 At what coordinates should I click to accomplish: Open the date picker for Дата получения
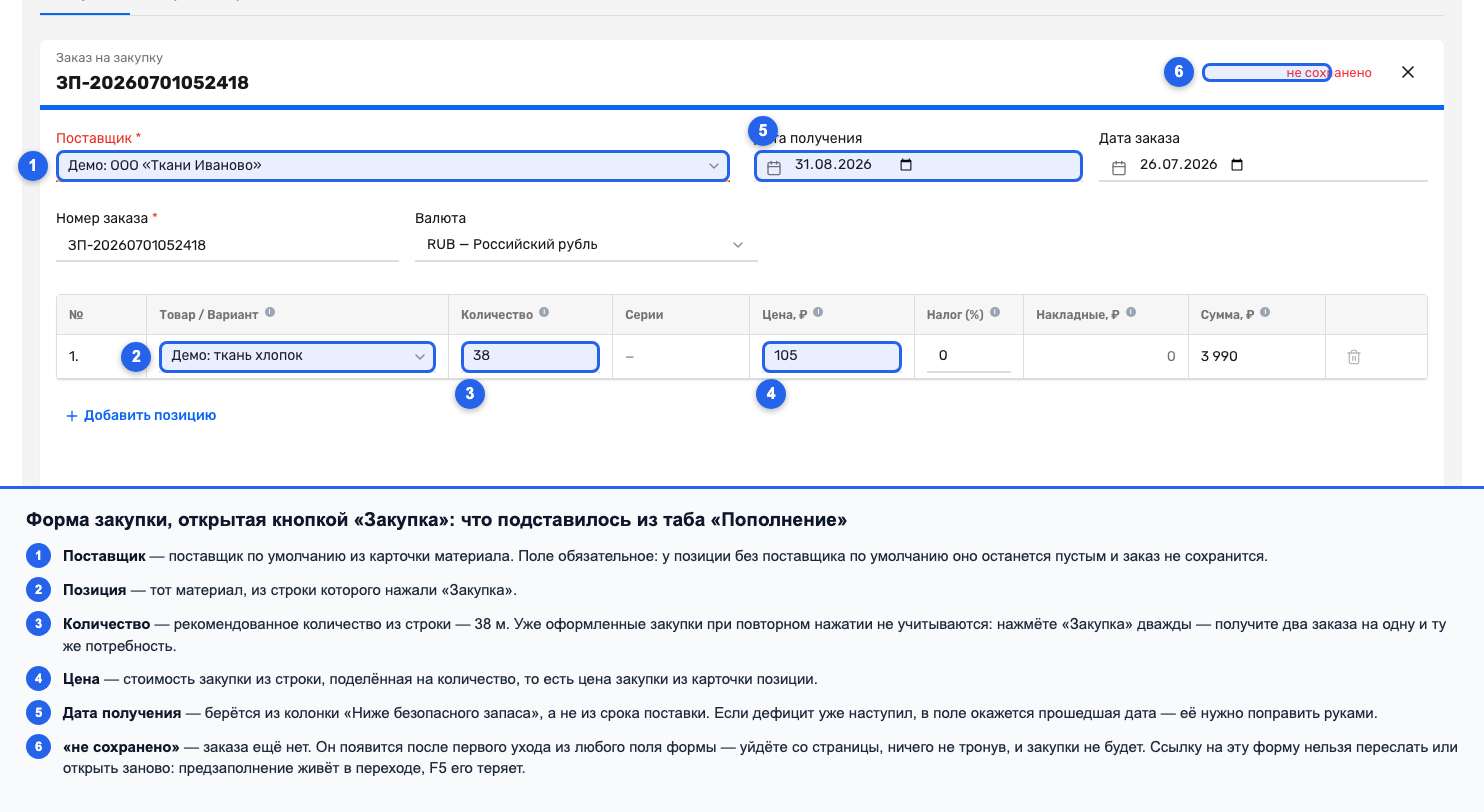[x=906, y=165]
